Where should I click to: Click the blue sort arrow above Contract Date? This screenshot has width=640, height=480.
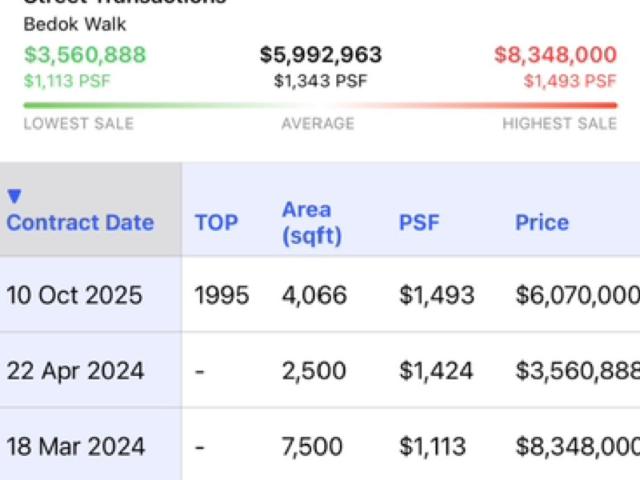(x=14, y=196)
